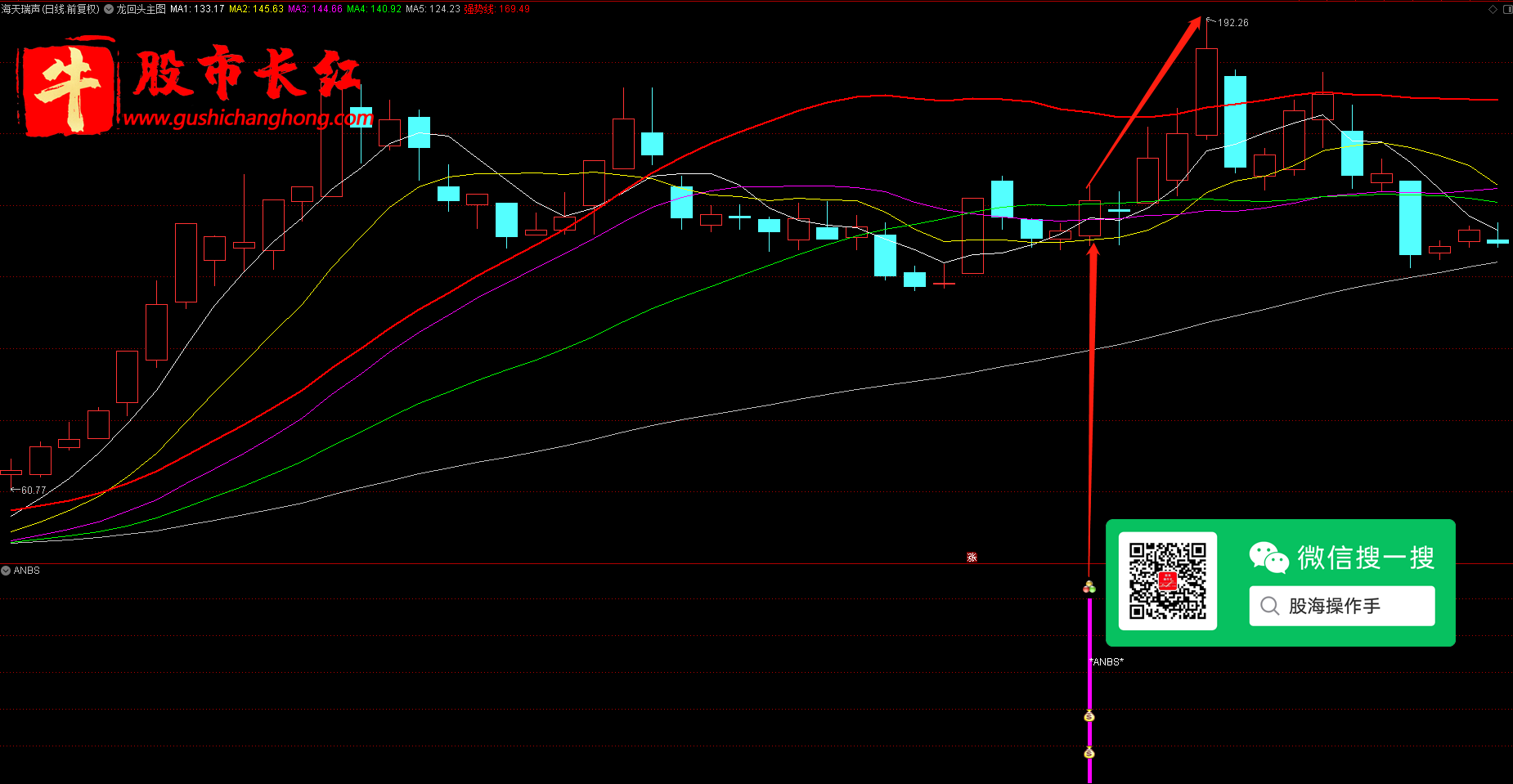The height and width of the screenshot is (784, 1513).
Task: Click the yellow MA2: 145.63 label
Action: tap(256, 9)
